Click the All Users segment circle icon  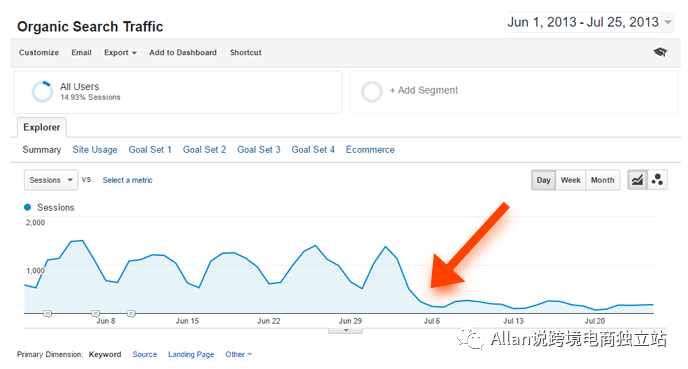click(x=42, y=91)
